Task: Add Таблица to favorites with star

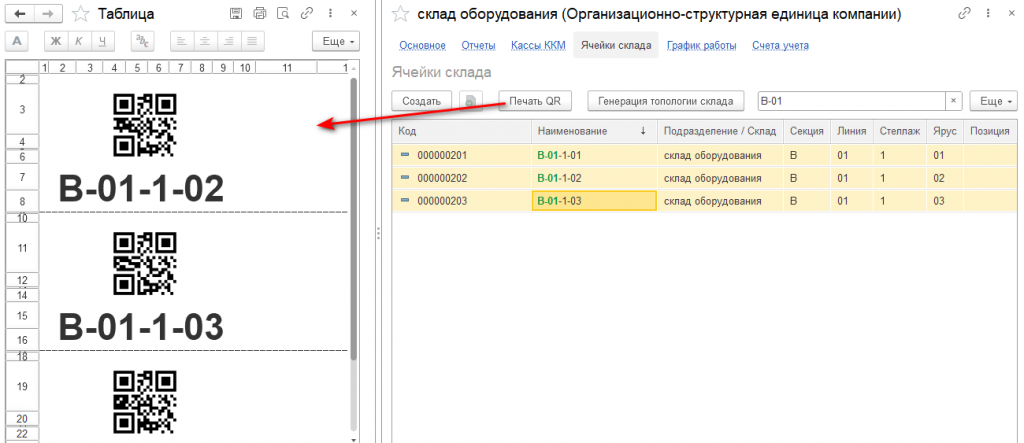Action: [x=81, y=13]
